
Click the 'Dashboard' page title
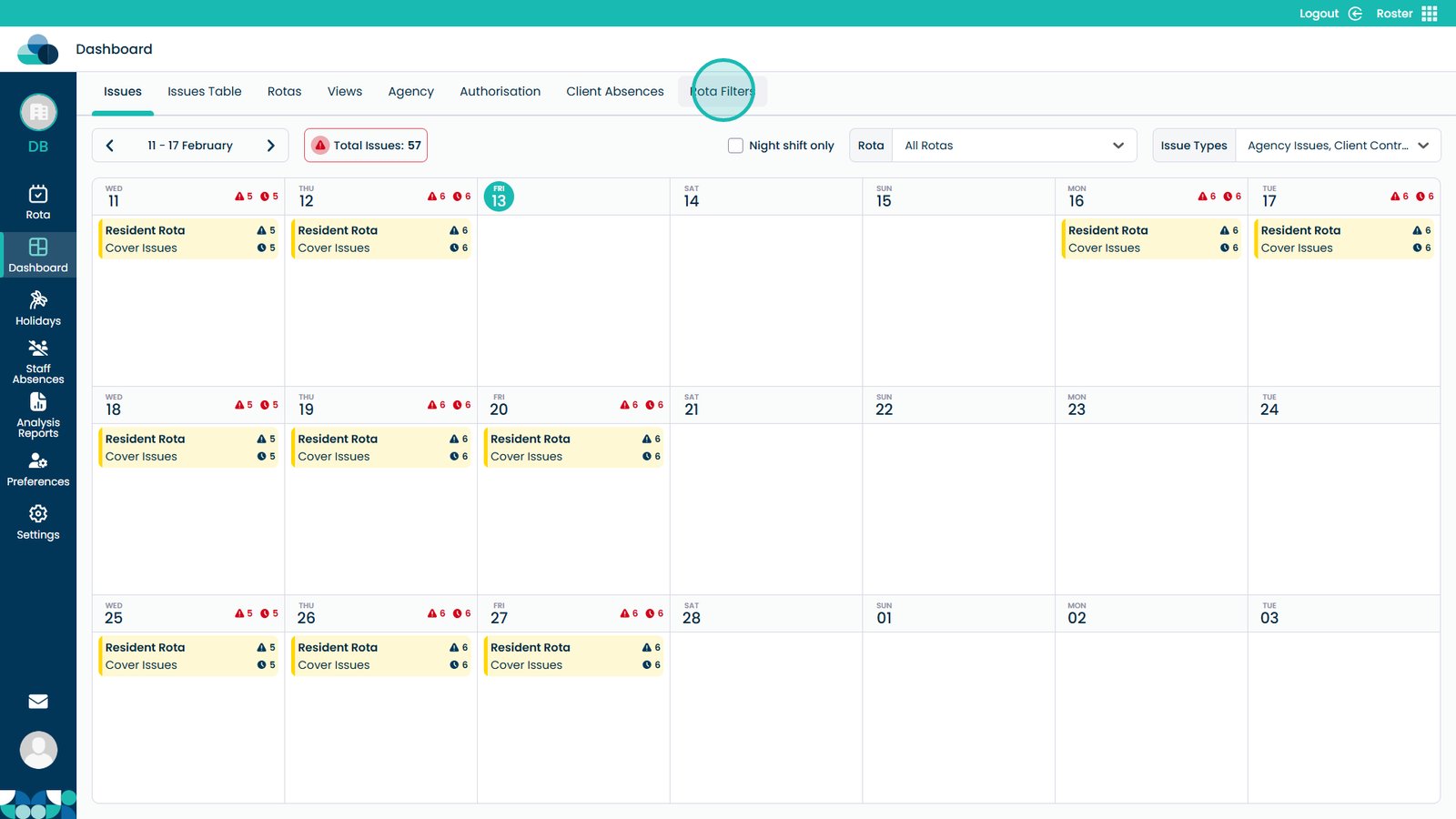[x=114, y=49]
